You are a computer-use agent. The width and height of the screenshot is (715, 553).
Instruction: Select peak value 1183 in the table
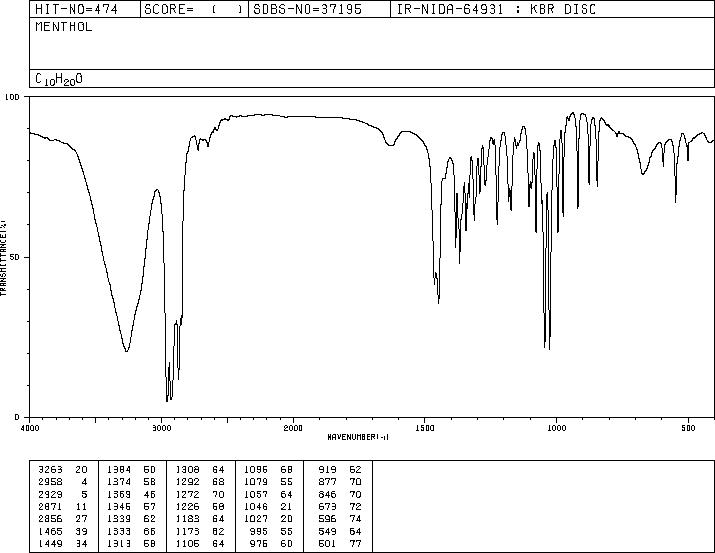[187, 519]
